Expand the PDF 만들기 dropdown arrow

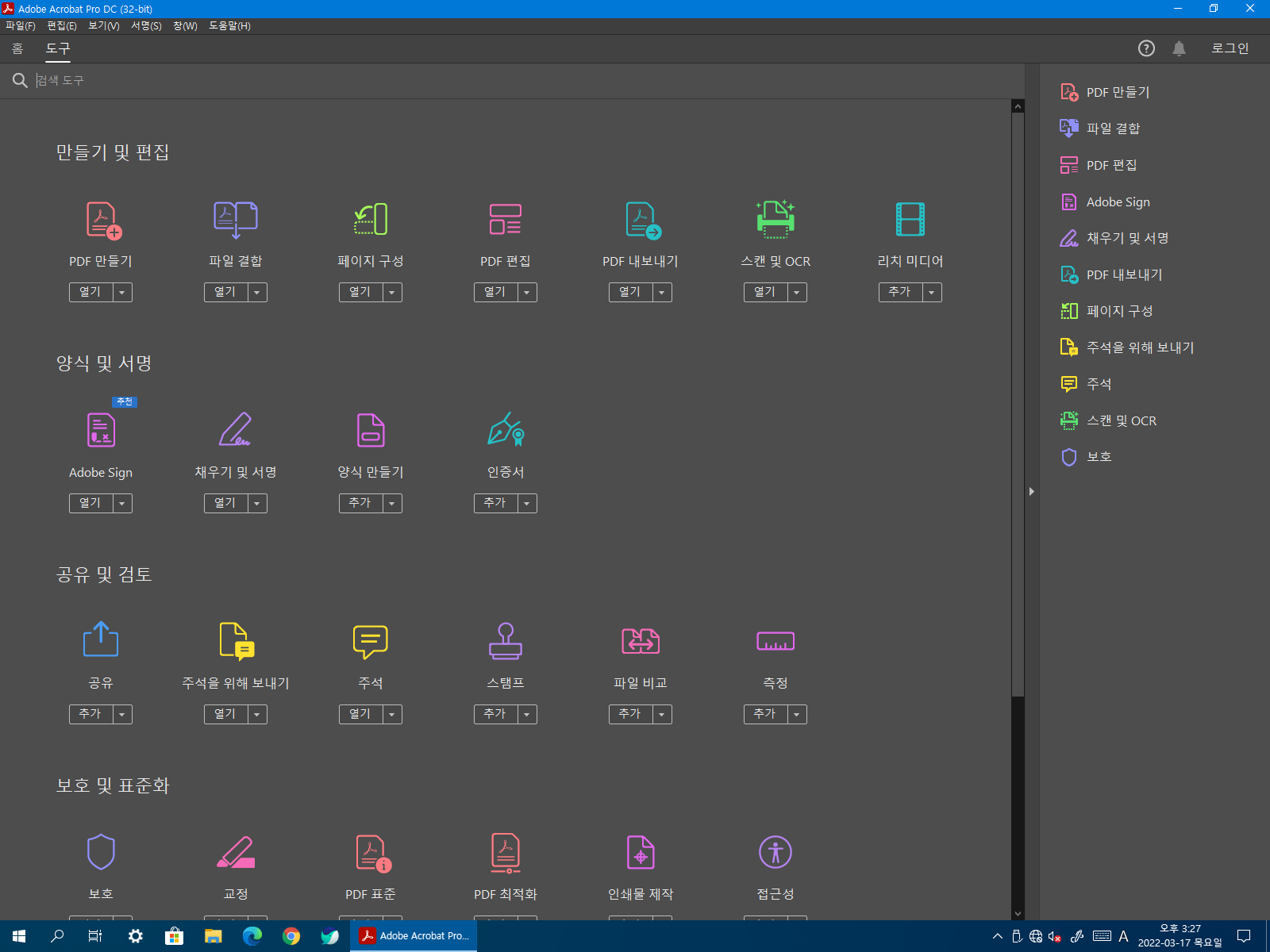pos(122,293)
